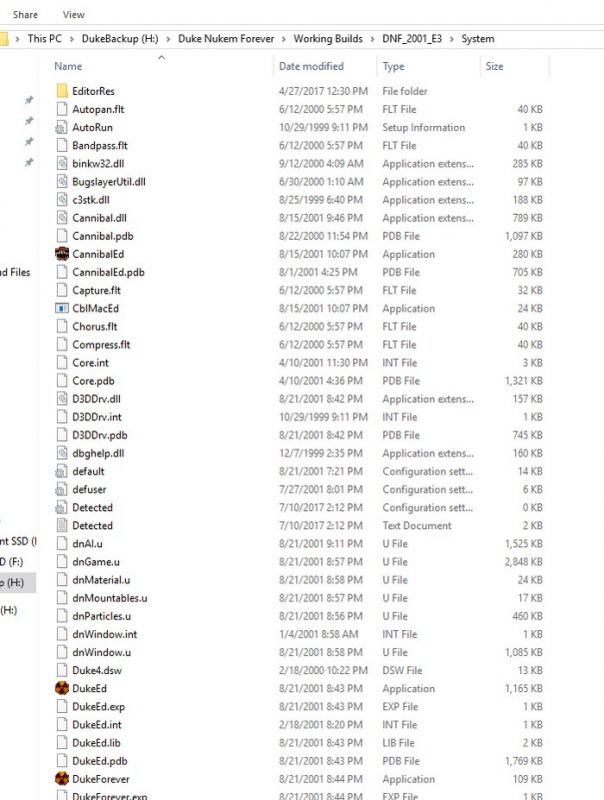Screen dimensions: 604x800
Task: Select the CannibalEd.pdb file name
Action: click(108, 272)
